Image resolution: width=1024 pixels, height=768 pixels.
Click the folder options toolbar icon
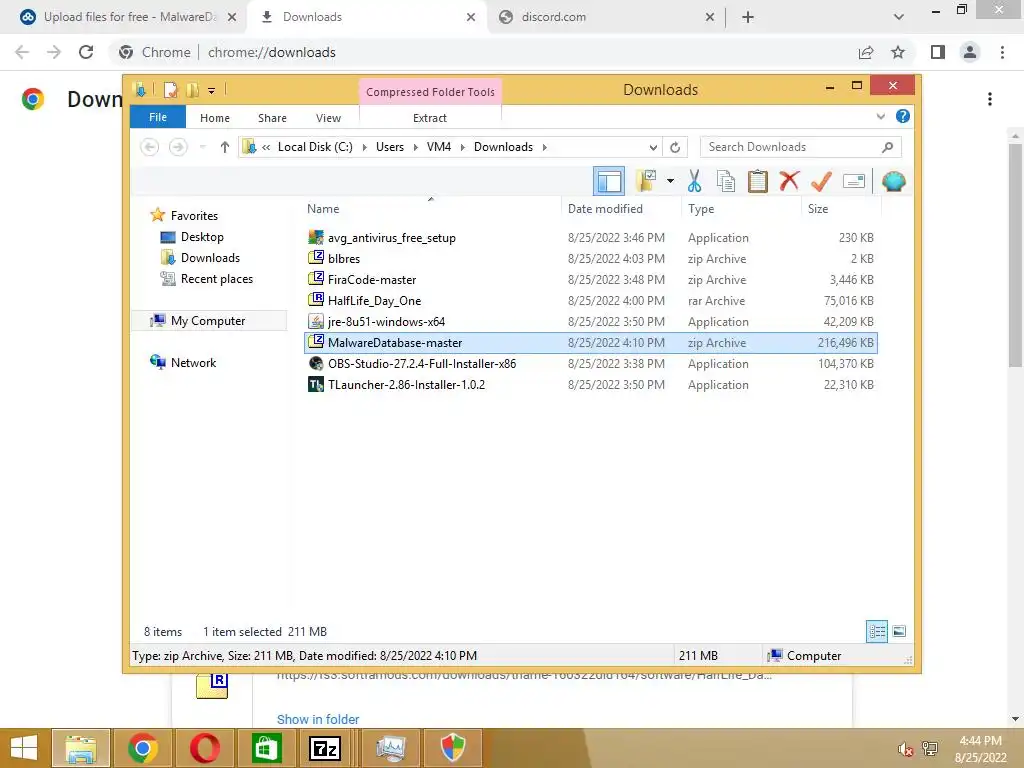646,181
